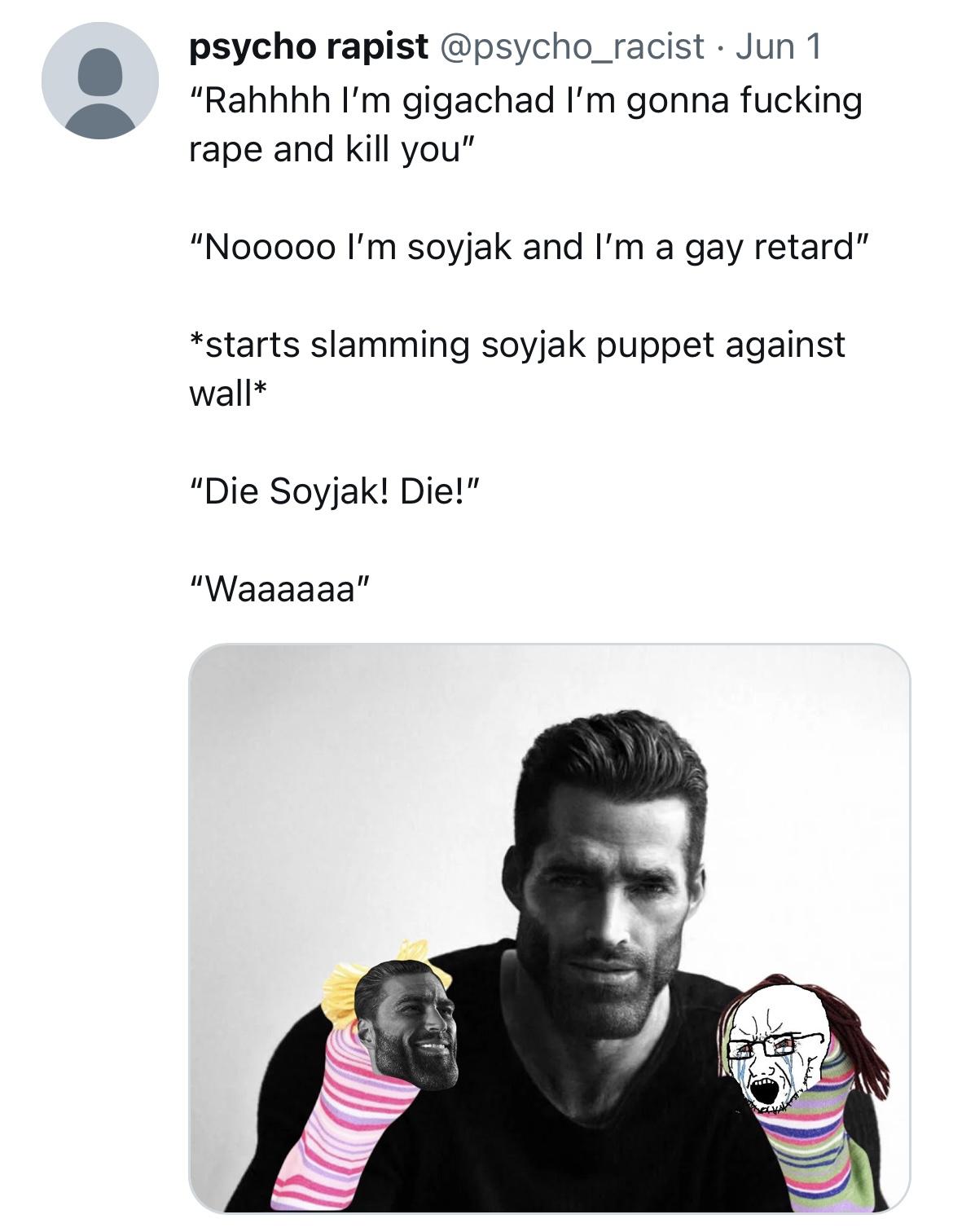The height and width of the screenshot is (1232, 953).
Task: Click the word "wall*" in the tweet
Action: click(227, 394)
